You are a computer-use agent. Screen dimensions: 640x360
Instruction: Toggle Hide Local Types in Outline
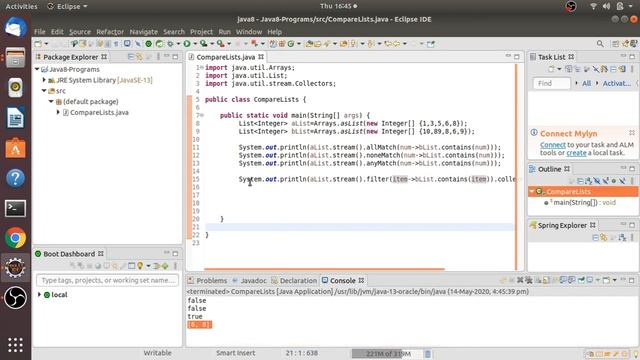coord(622,181)
